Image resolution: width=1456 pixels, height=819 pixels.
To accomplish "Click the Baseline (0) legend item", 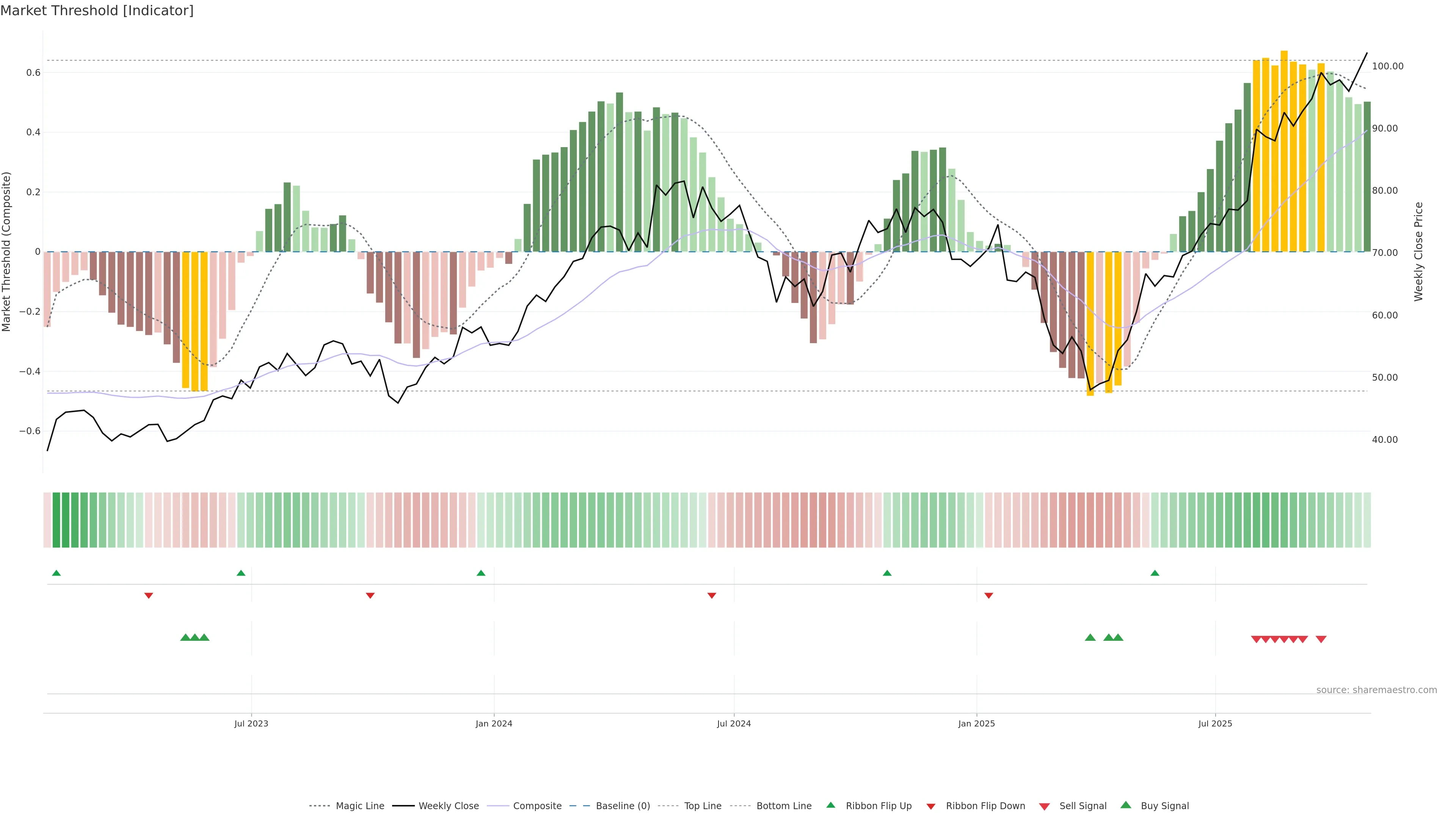I will click(x=622, y=806).
